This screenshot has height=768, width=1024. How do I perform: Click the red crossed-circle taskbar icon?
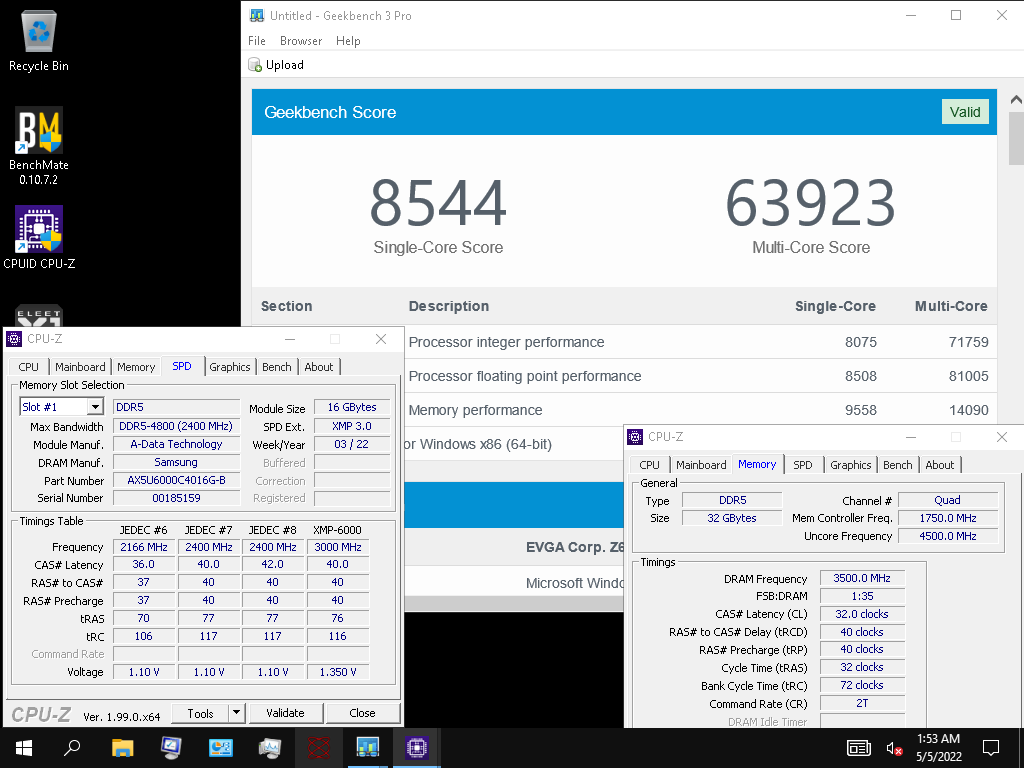[x=318, y=747]
